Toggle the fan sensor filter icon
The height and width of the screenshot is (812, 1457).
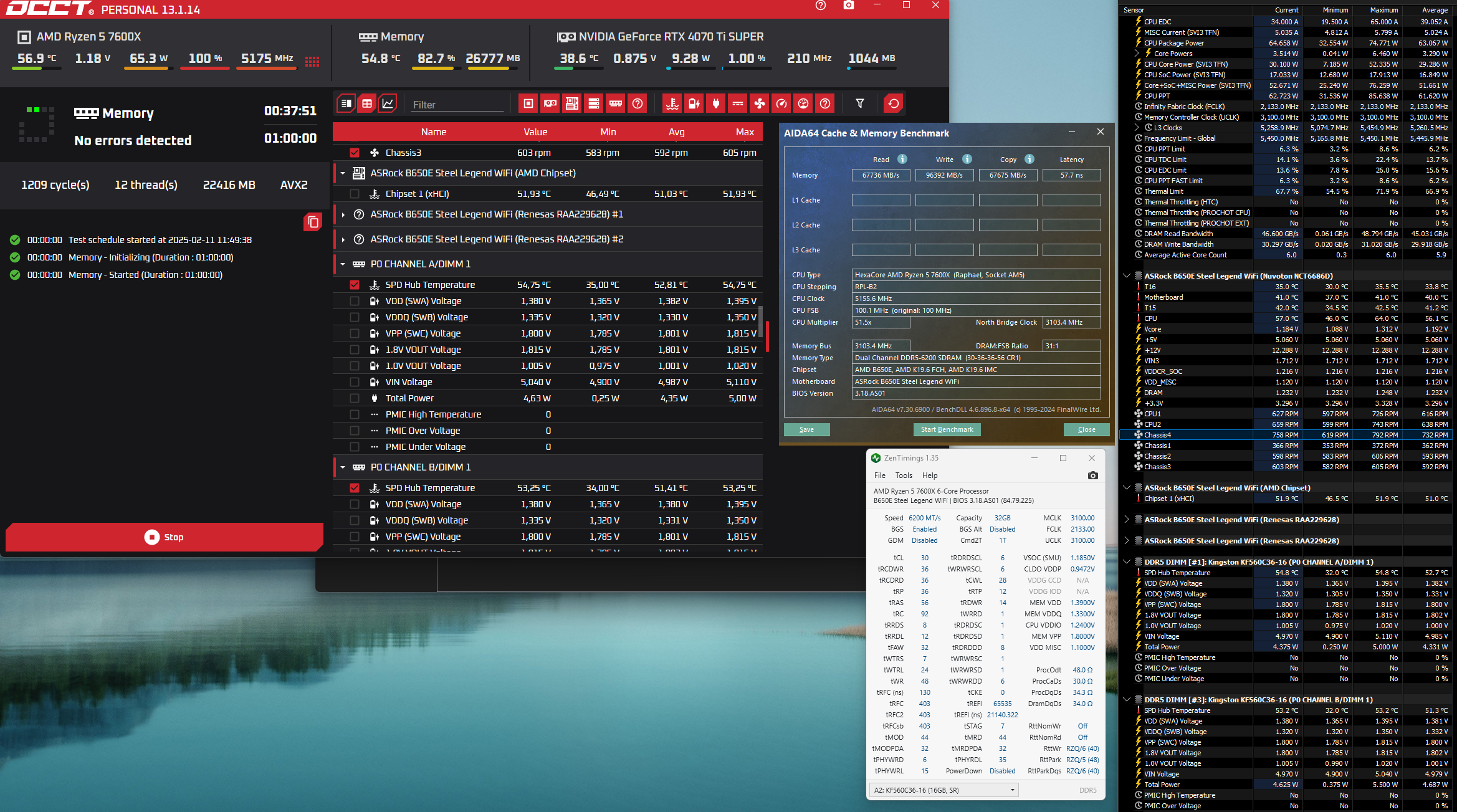pos(760,103)
